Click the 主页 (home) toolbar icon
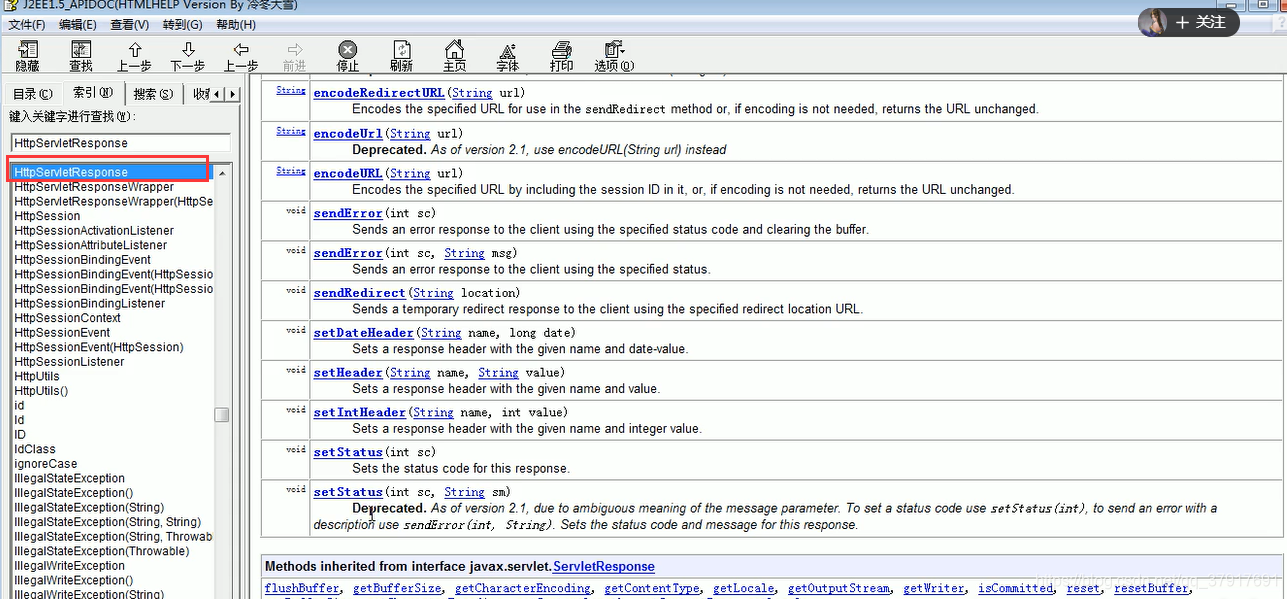 click(x=454, y=56)
